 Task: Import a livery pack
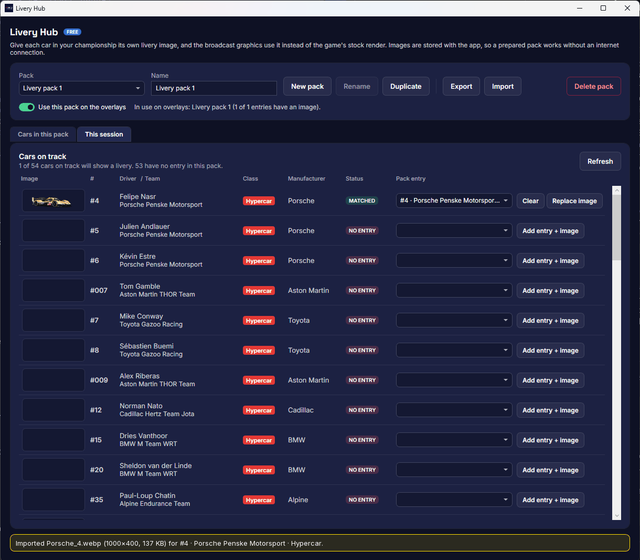(x=502, y=87)
